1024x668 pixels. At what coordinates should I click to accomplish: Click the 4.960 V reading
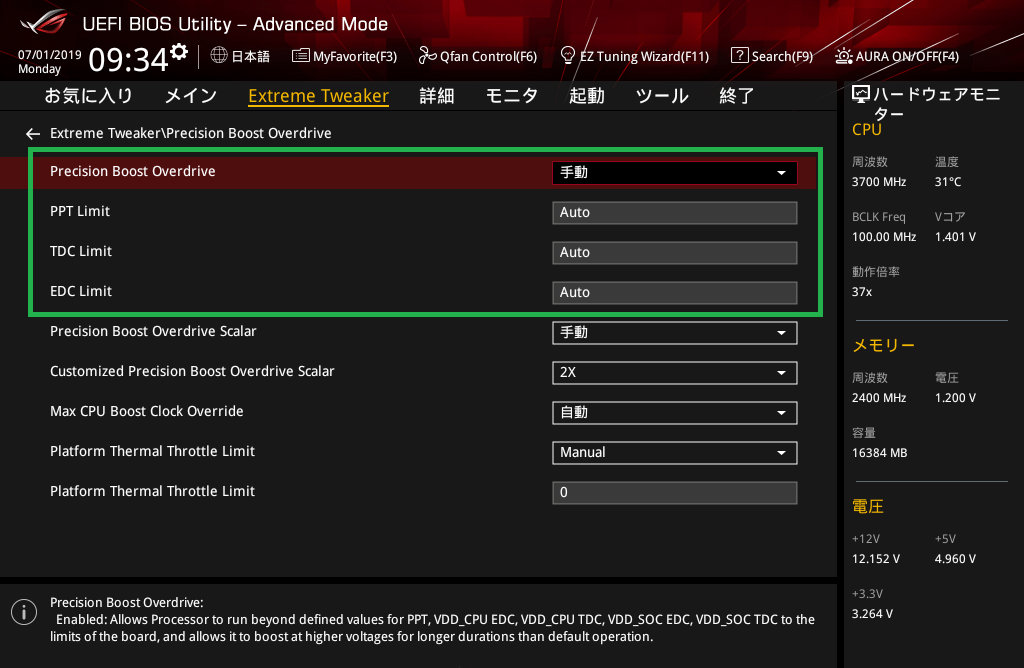coord(955,559)
